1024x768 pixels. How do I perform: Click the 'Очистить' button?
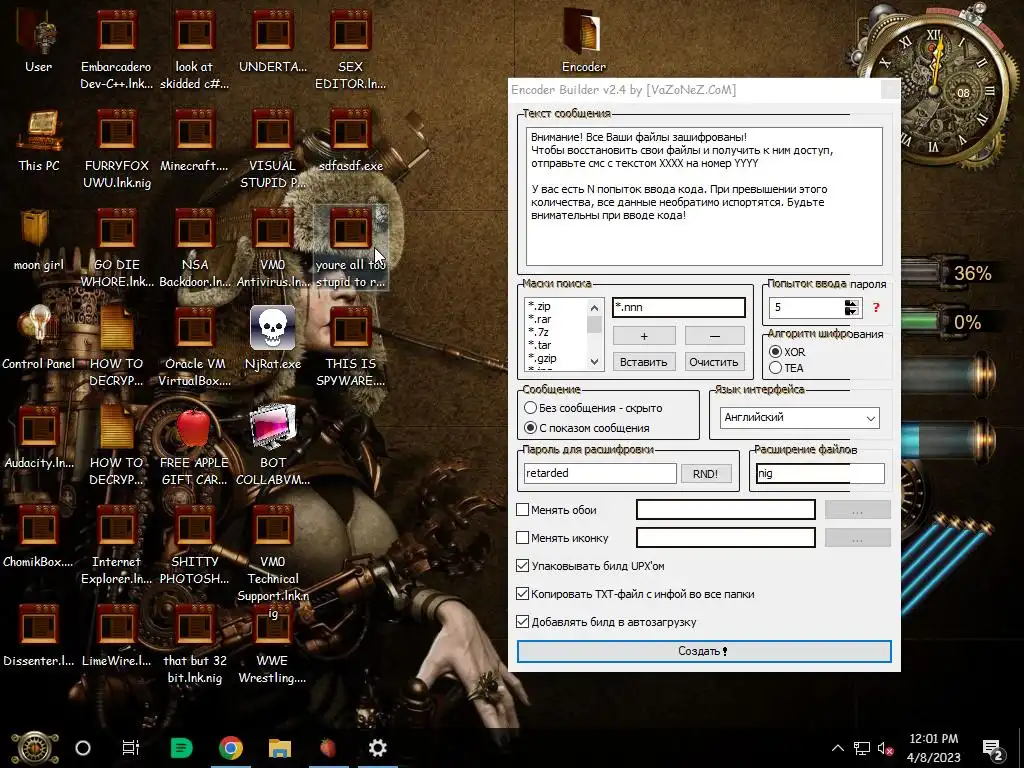click(714, 362)
